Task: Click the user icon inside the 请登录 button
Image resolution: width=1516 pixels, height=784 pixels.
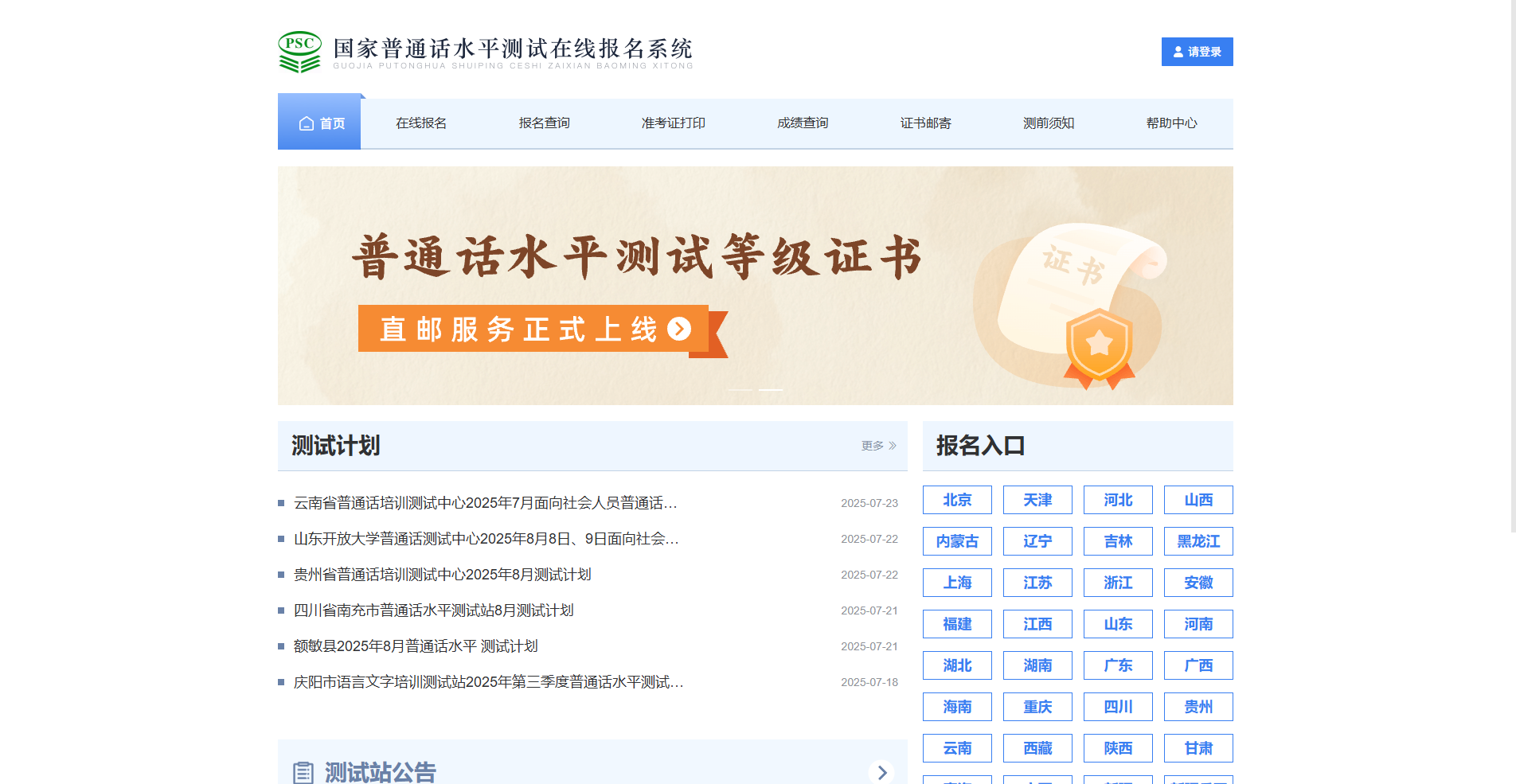Action: tap(1178, 51)
